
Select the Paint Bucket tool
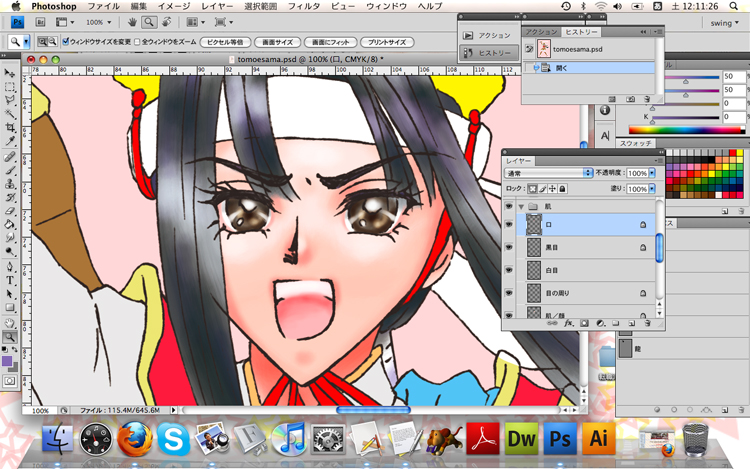coord(10,224)
